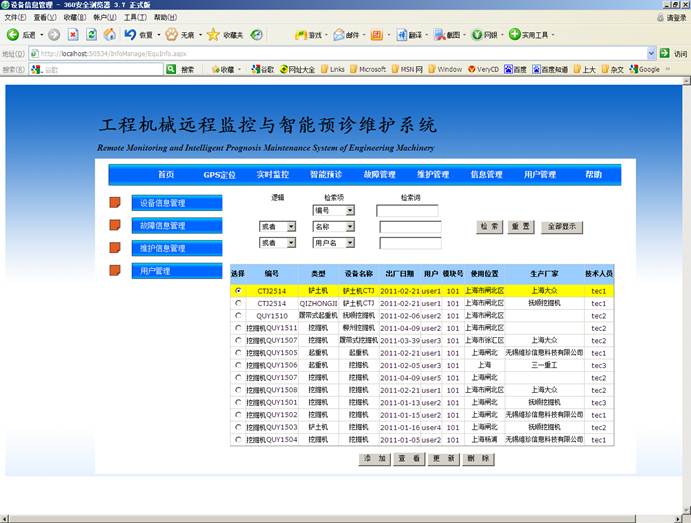The image size is (691, 523).
Task: Click the 收藏夹 favorites star icon
Action: click(x=213, y=34)
